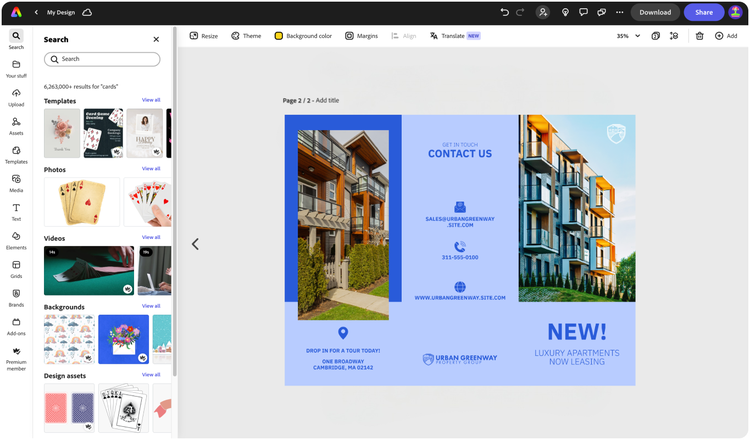The height and width of the screenshot is (440, 750).
Task: Open the user profile avatar
Action: (x=735, y=12)
